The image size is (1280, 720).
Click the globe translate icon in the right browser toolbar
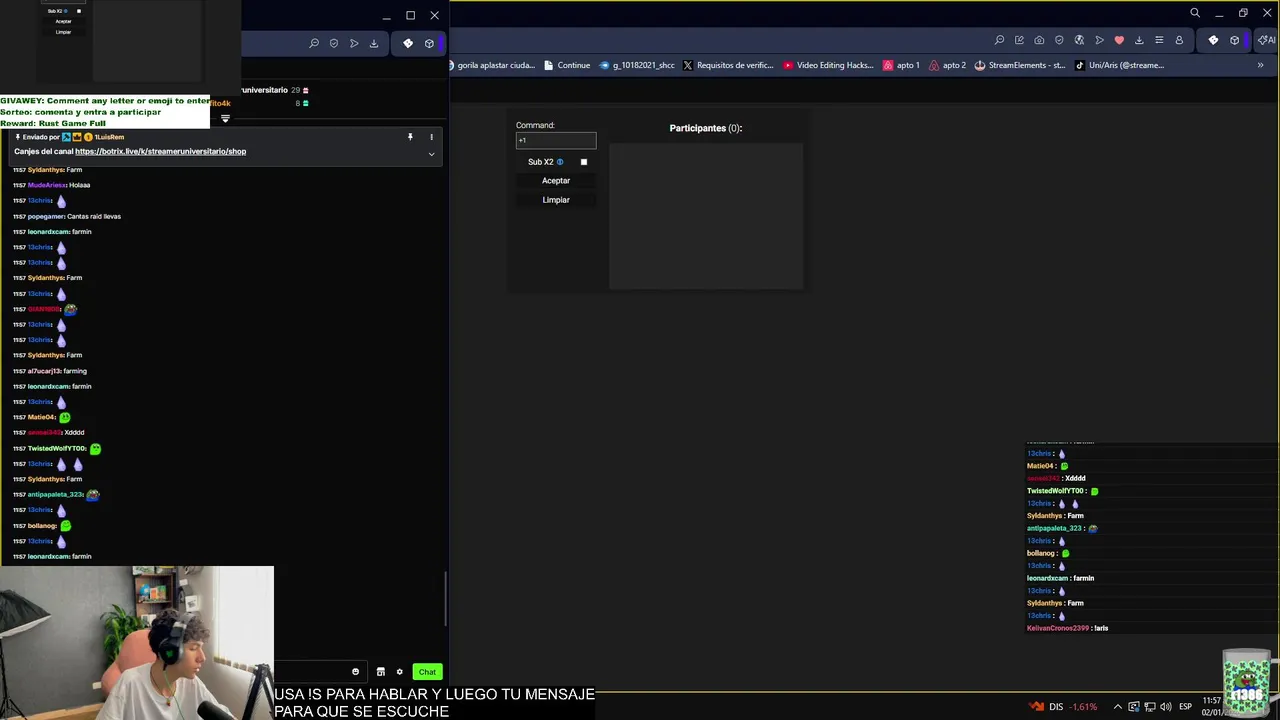1079,40
